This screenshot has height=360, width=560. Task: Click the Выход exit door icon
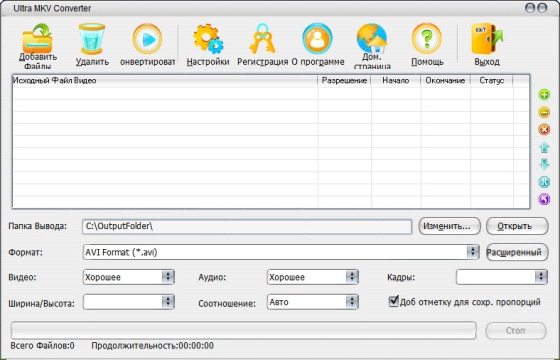(487, 39)
